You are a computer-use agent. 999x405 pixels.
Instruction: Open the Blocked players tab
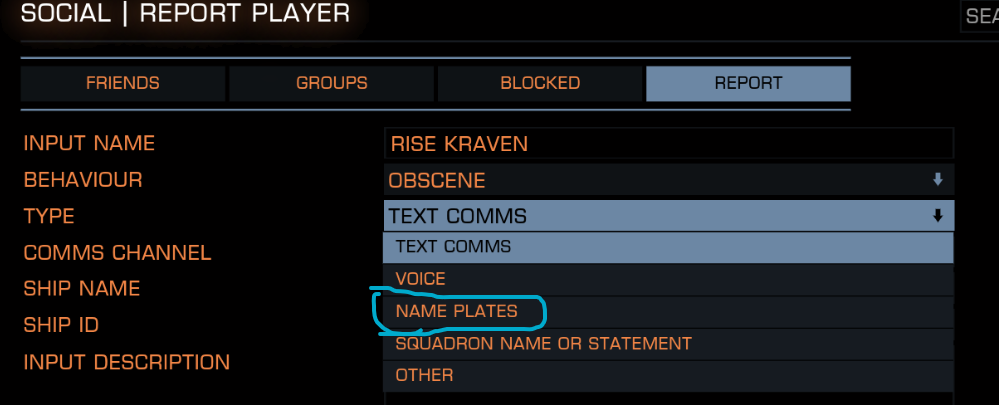tap(540, 83)
